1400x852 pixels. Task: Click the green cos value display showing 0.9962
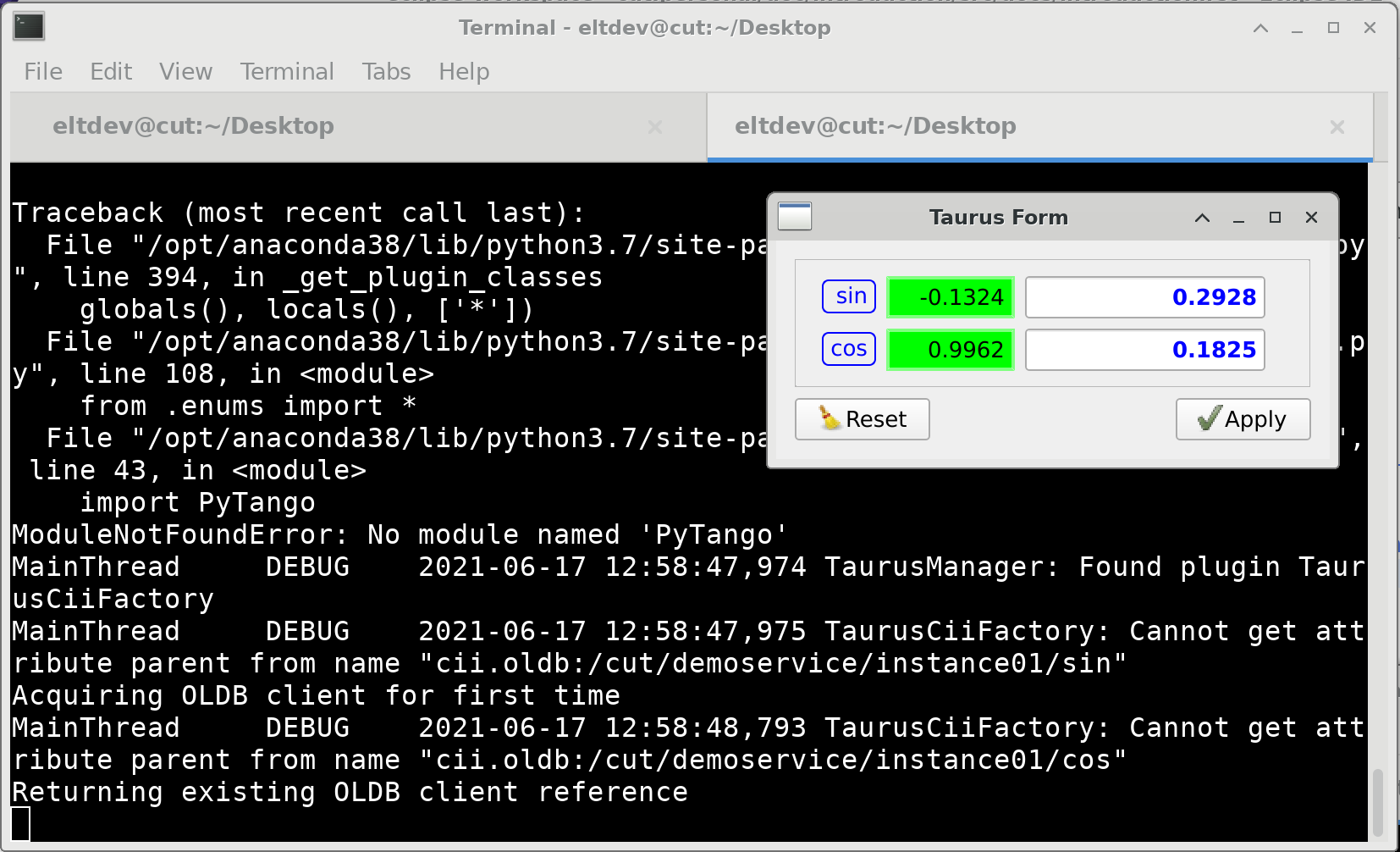(950, 348)
